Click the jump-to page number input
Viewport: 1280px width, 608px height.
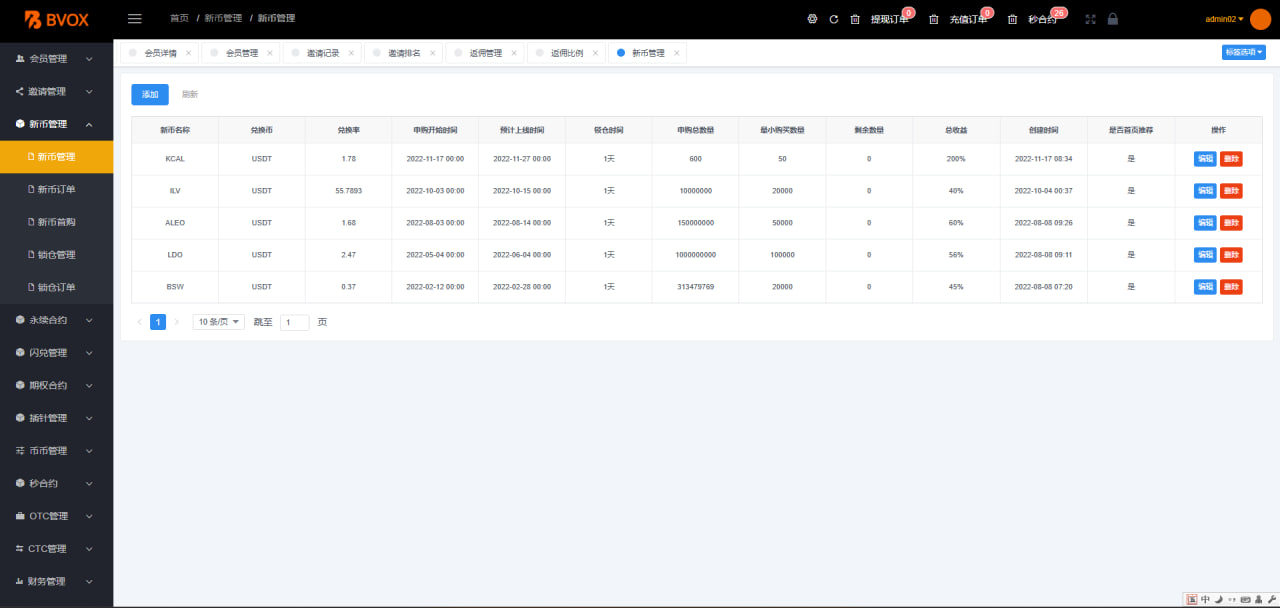click(294, 322)
